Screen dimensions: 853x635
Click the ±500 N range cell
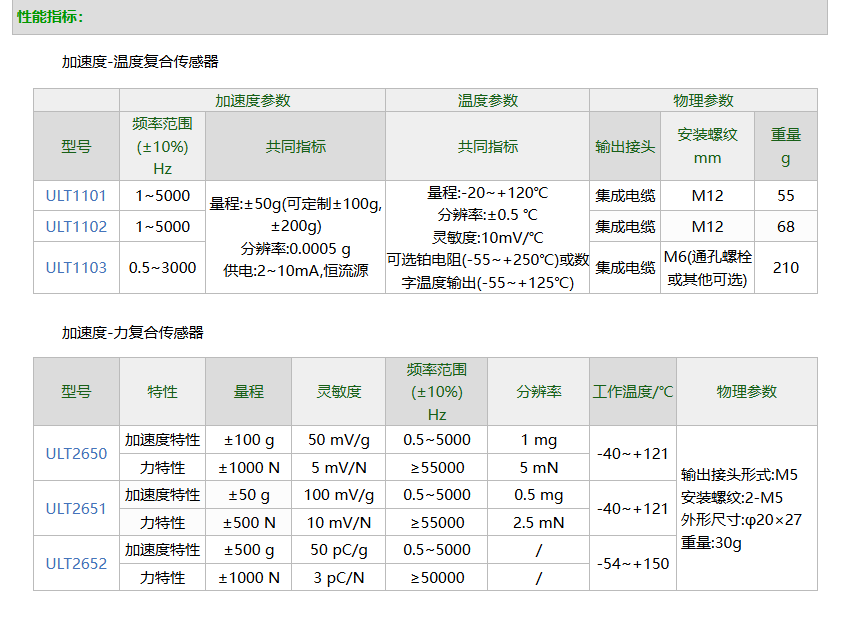tap(249, 523)
